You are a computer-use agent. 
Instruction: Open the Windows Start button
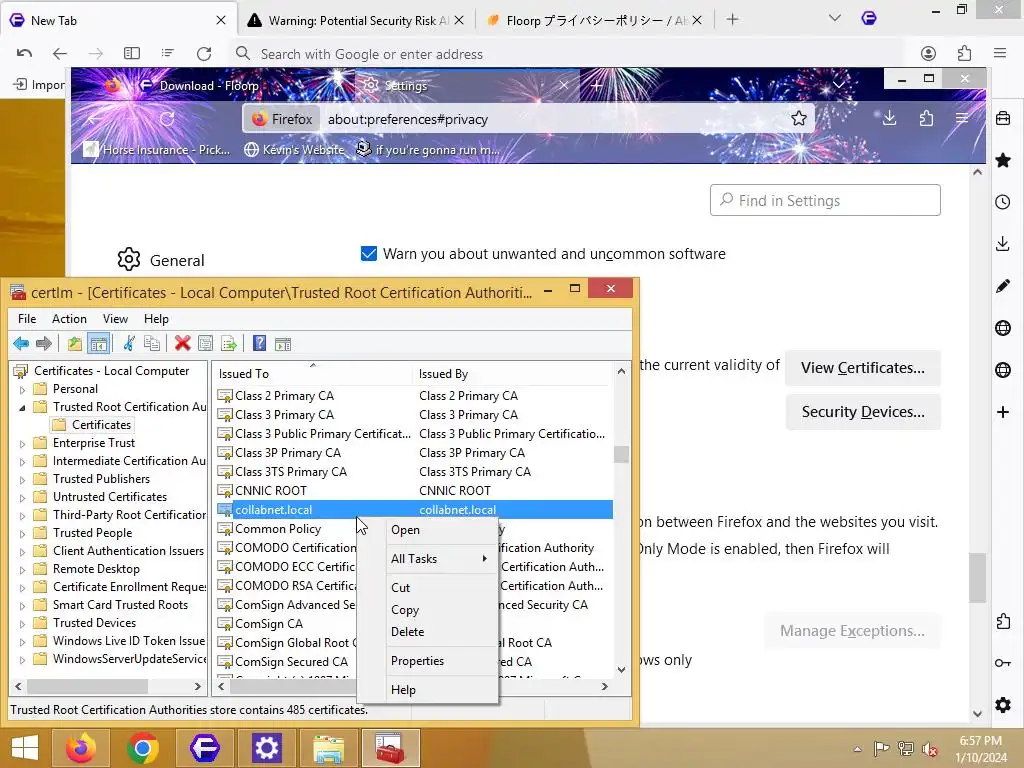pos(25,748)
